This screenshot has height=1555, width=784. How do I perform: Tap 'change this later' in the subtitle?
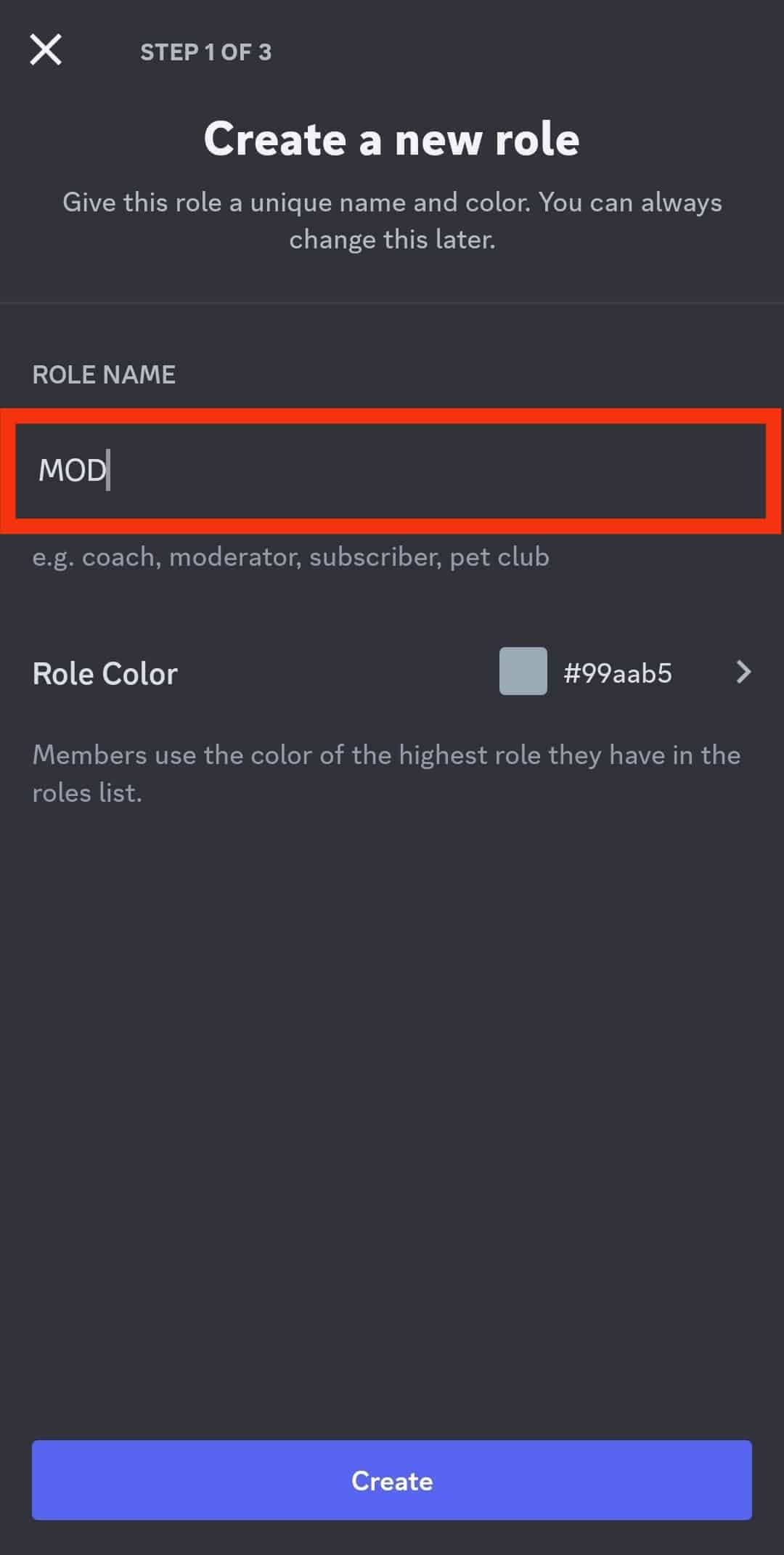pyautogui.click(x=392, y=240)
